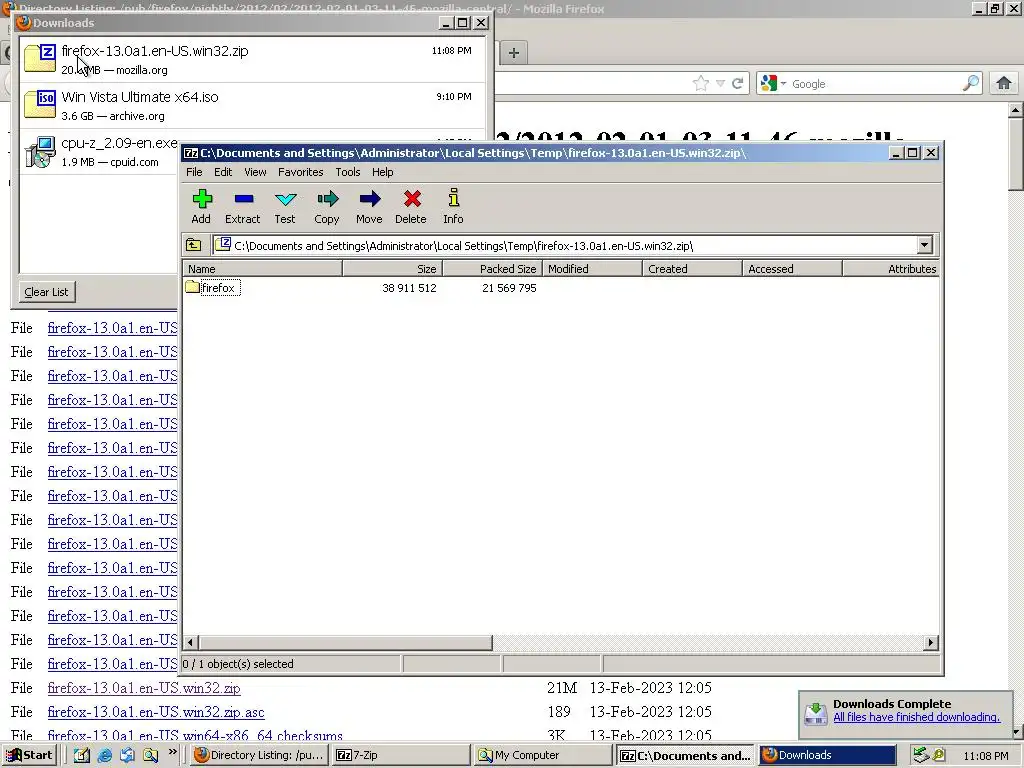Sort by Created column header
The width and height of the screenshot is (1024, 768).
point(692,268)
